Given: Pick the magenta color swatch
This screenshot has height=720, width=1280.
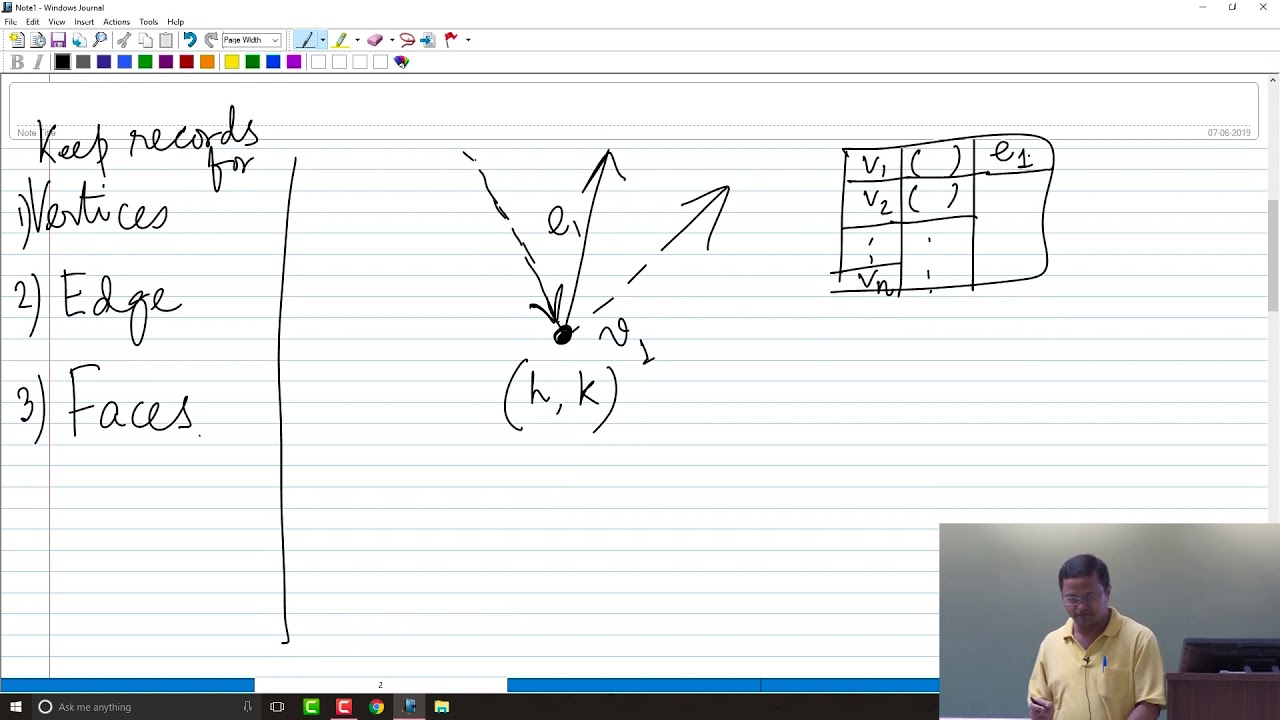Looking at the screenshot, I should click(x=294, y=62).
